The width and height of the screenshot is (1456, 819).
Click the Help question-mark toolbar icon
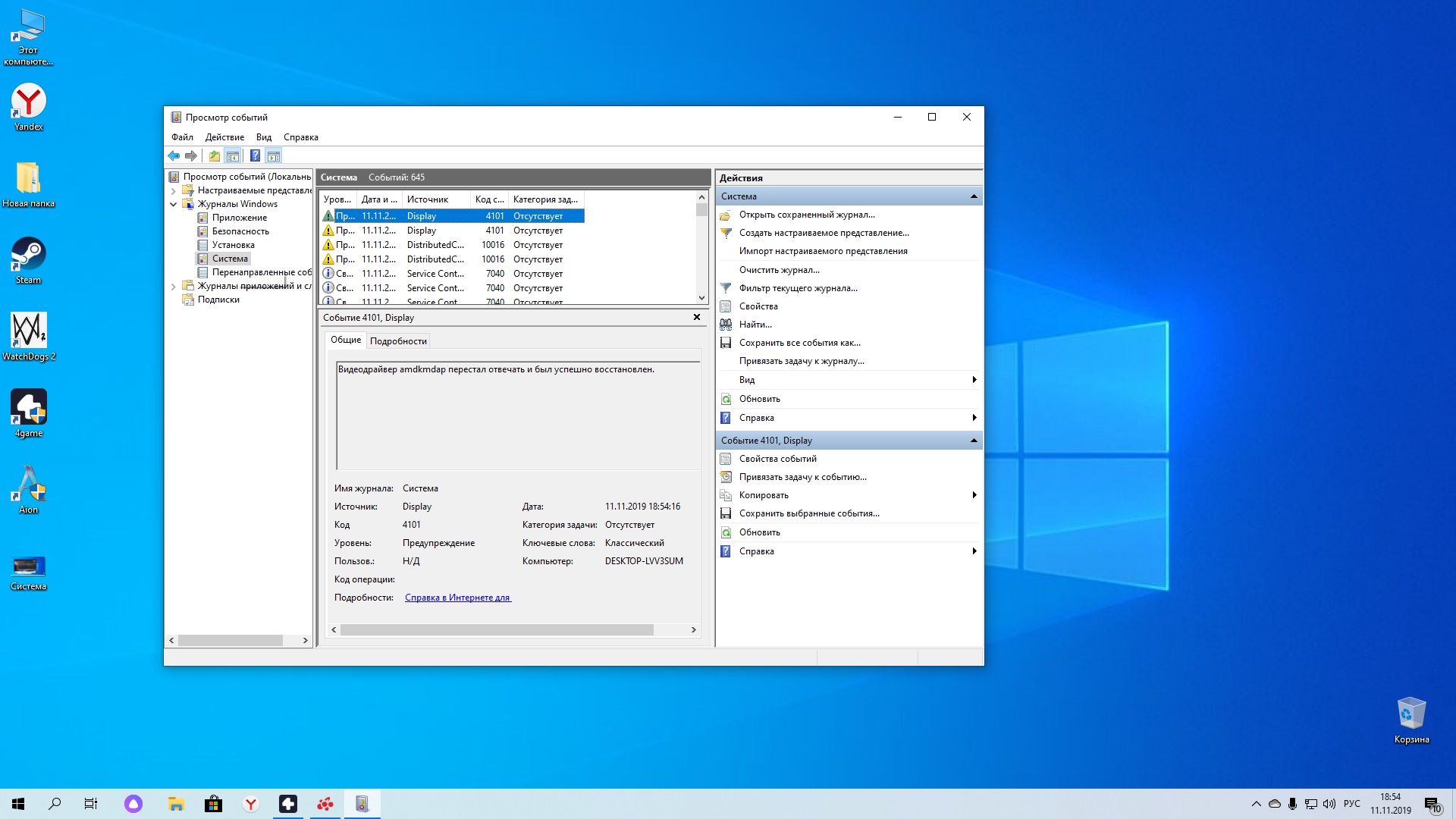tap(255, 156)
